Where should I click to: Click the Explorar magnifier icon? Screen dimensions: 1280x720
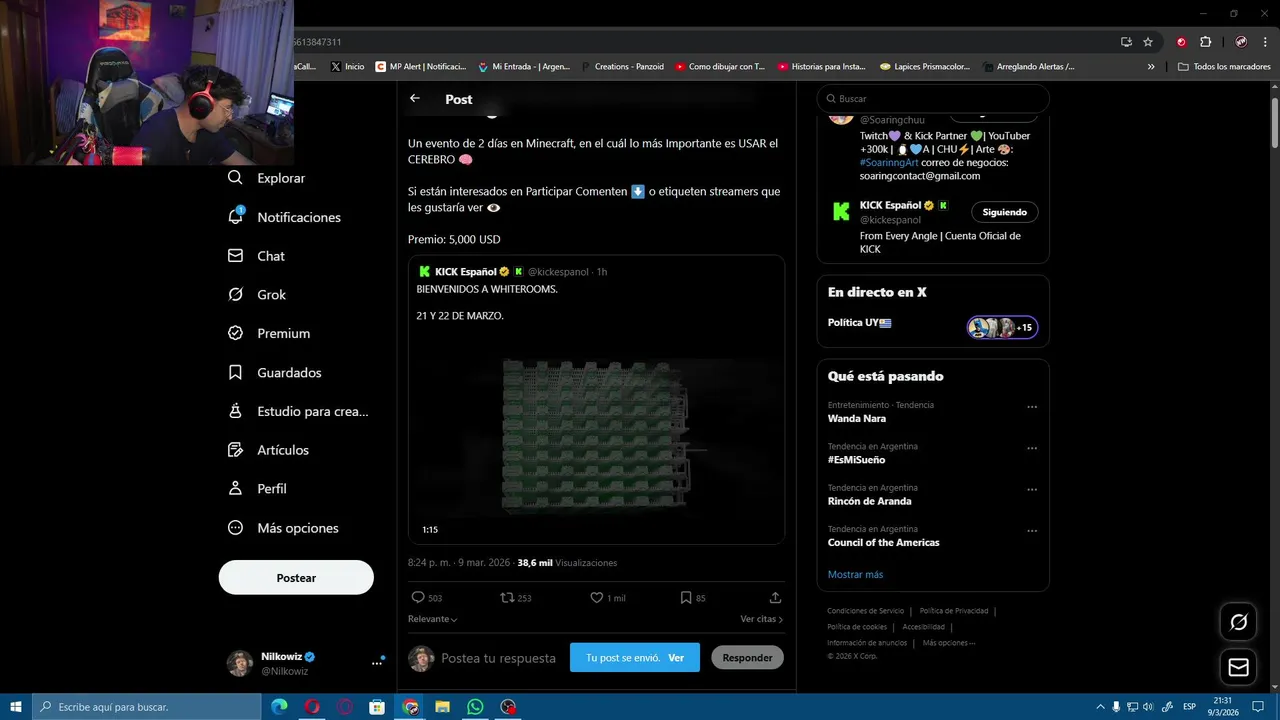pyautogui.click(x=235, y=177)
